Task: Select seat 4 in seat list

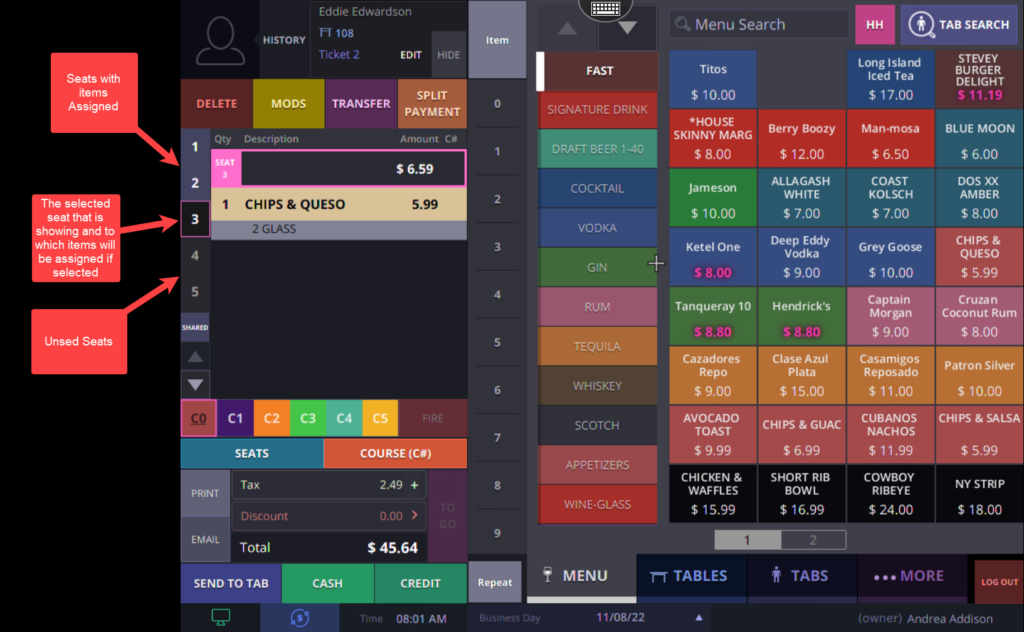Action: point(195,255)
